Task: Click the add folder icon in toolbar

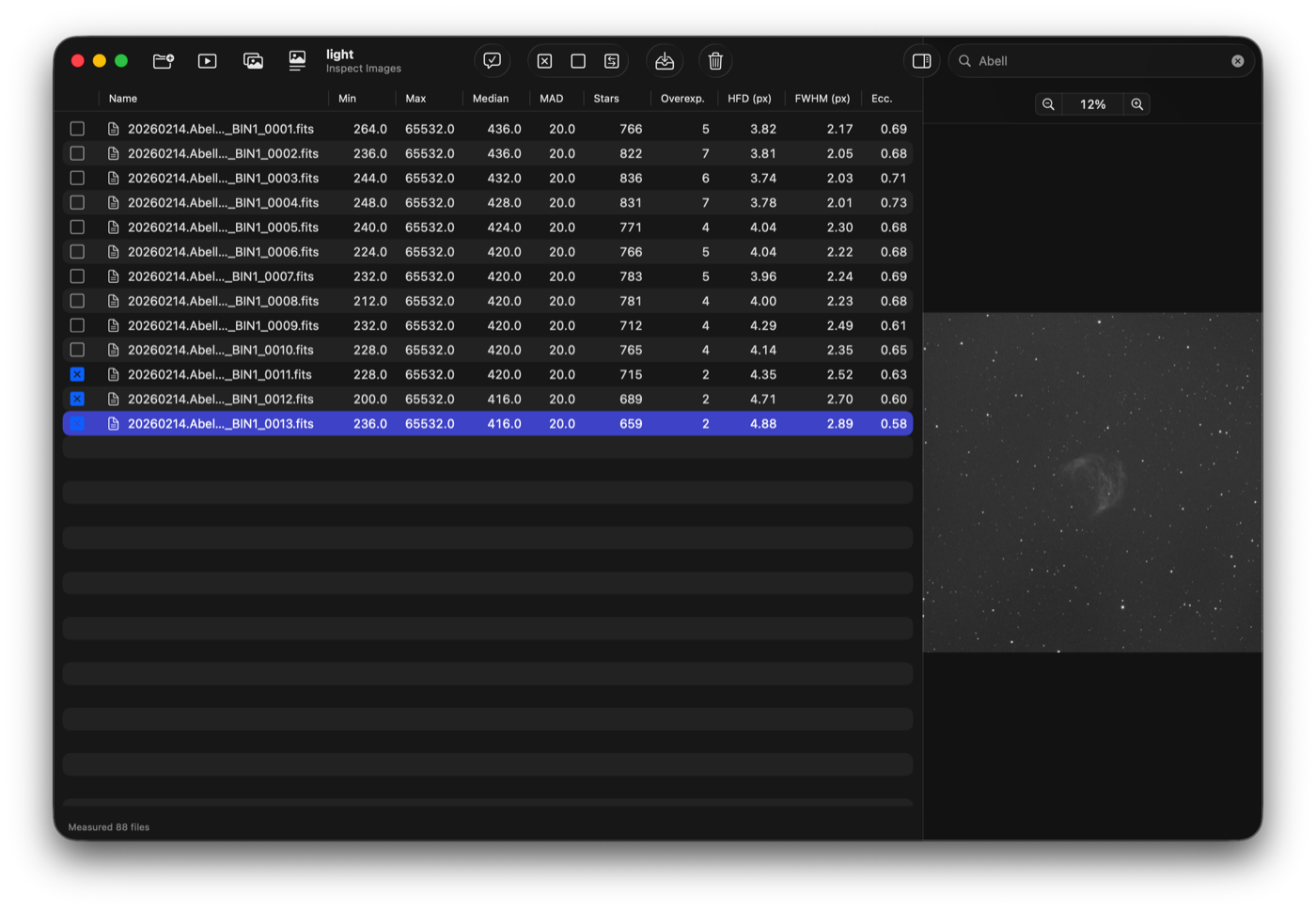Action: point(164,61)
